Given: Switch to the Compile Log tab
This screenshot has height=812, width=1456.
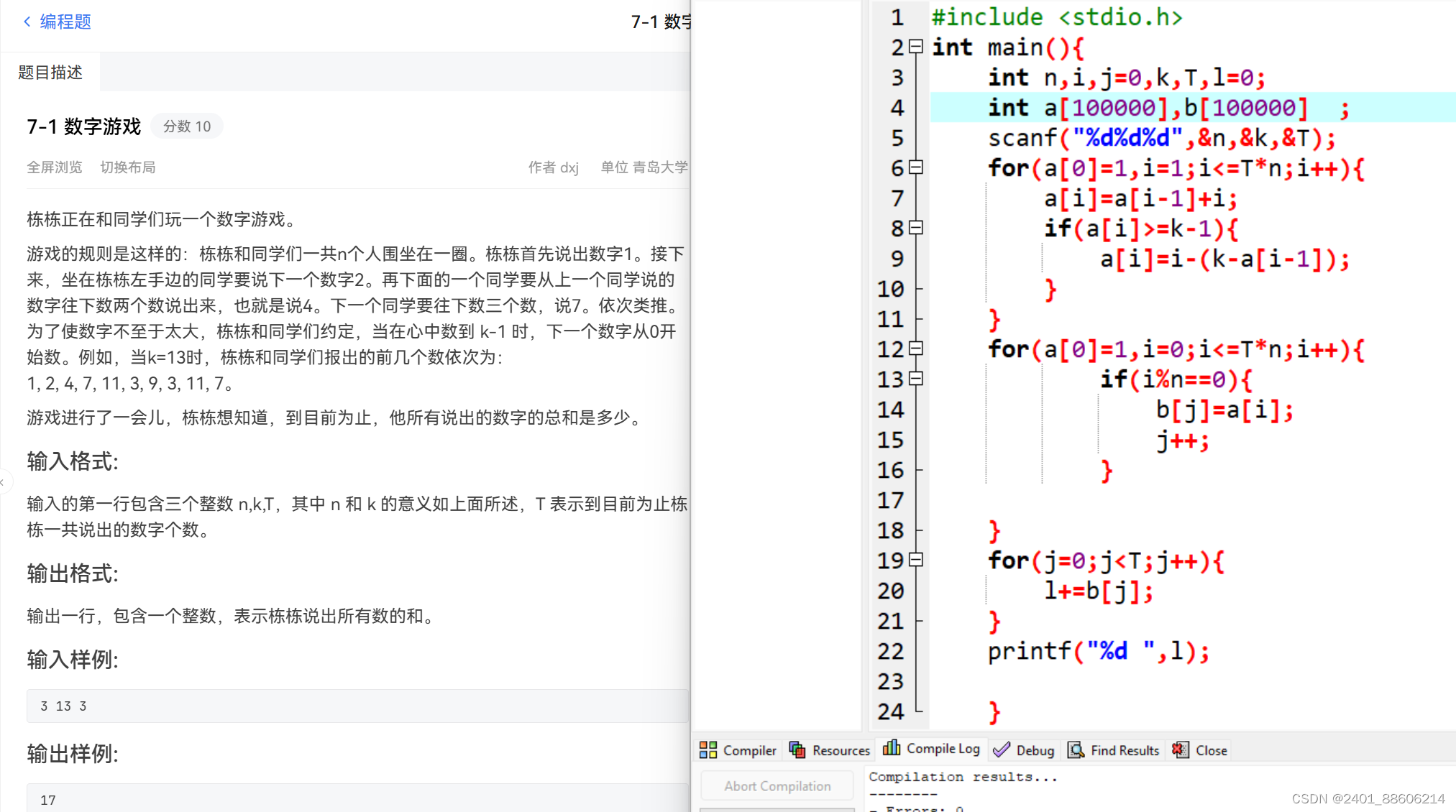Looking at the screenshot, I should 932,749.
